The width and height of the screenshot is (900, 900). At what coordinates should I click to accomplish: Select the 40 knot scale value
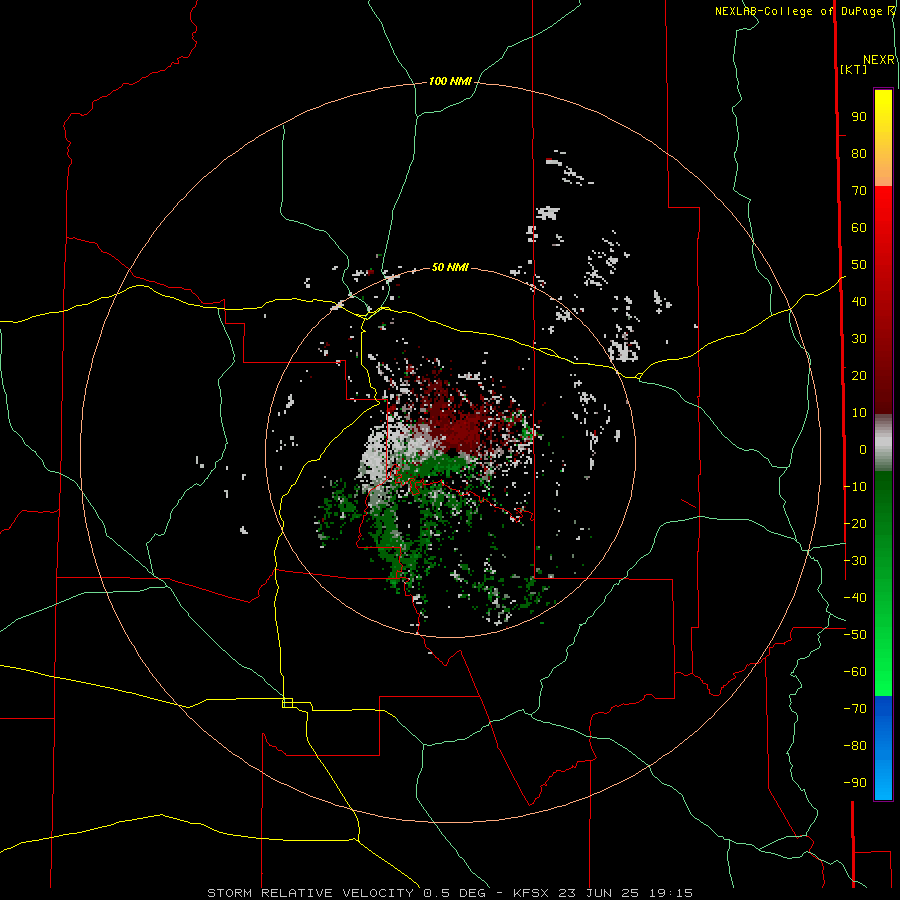pyautogui.click(x=859, y=301)
